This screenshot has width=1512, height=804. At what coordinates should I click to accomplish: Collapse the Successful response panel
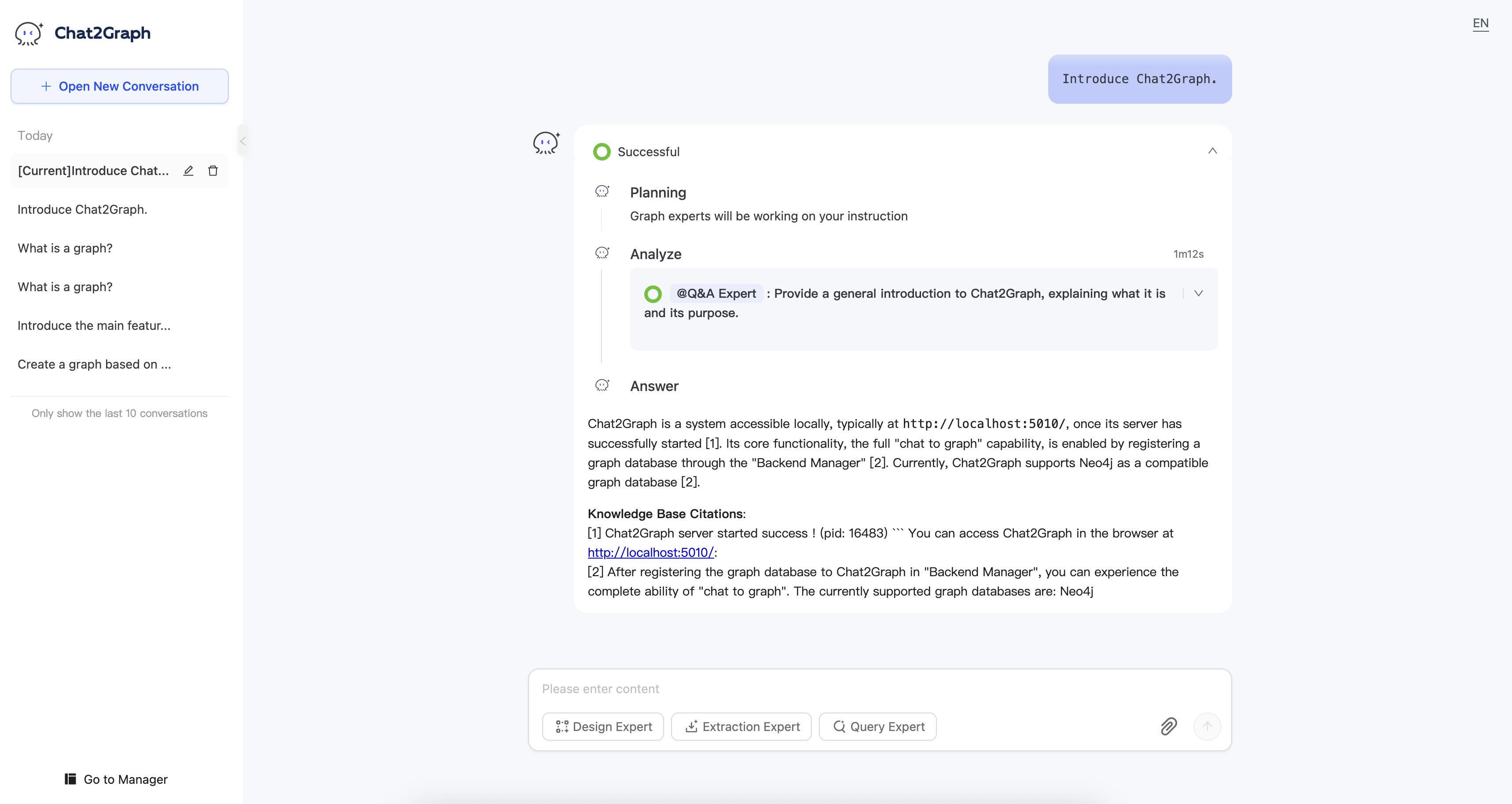[1212, 151]
